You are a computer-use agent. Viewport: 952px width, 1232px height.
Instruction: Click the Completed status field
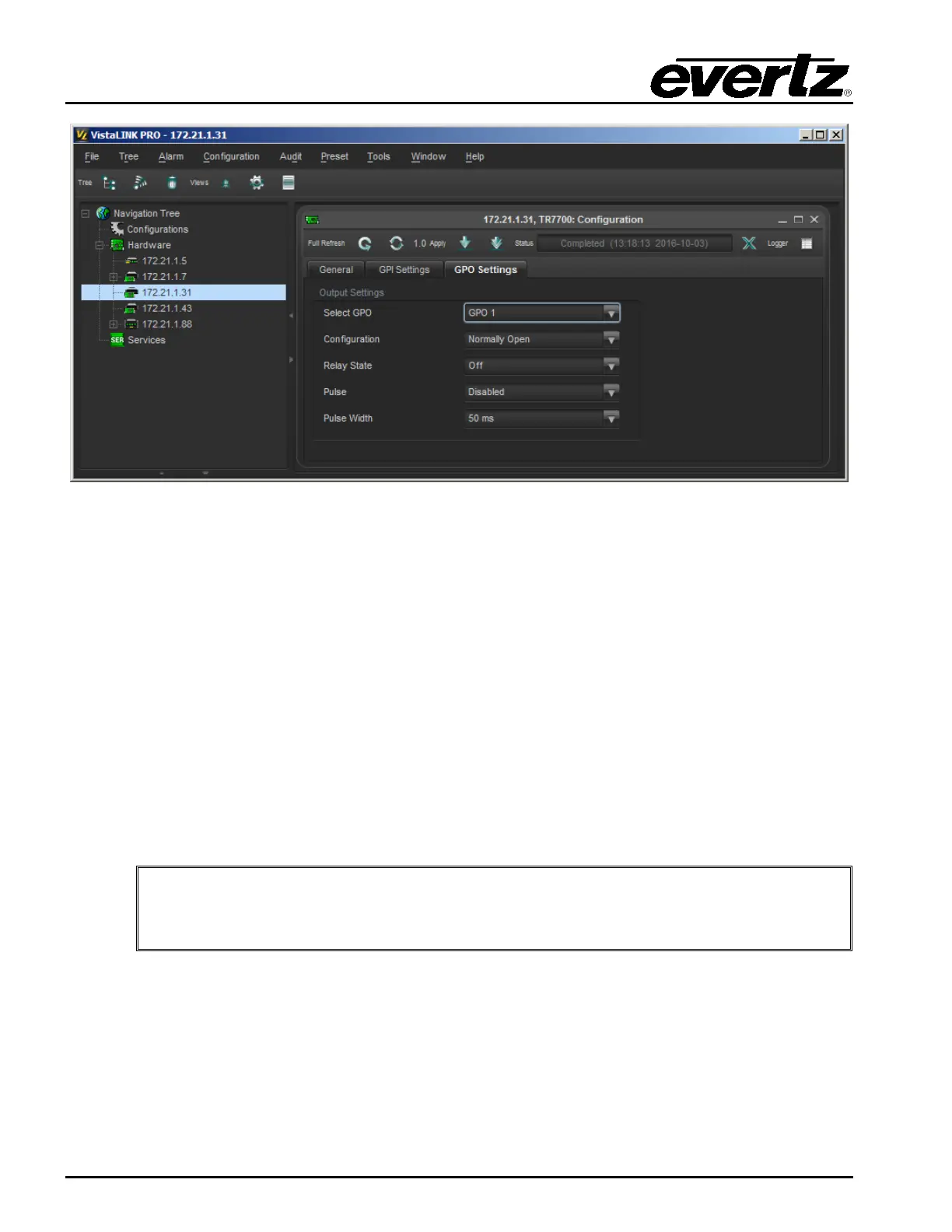634,243
